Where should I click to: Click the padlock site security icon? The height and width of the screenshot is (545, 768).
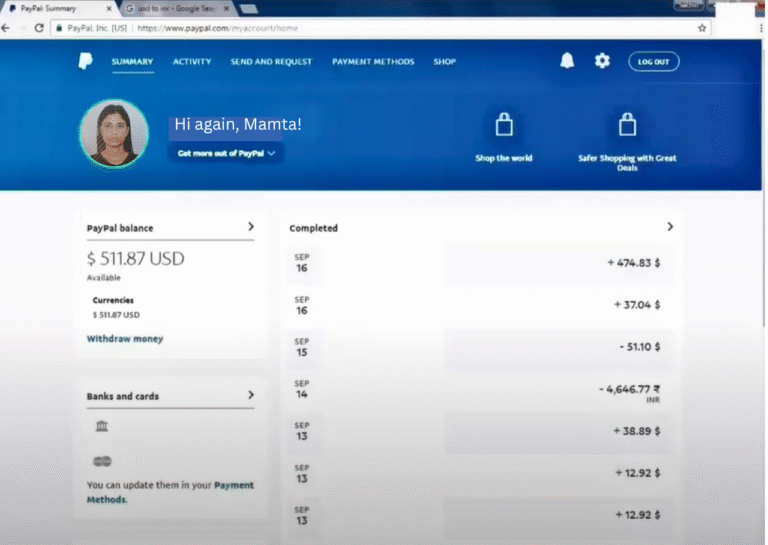click(59, 28)
